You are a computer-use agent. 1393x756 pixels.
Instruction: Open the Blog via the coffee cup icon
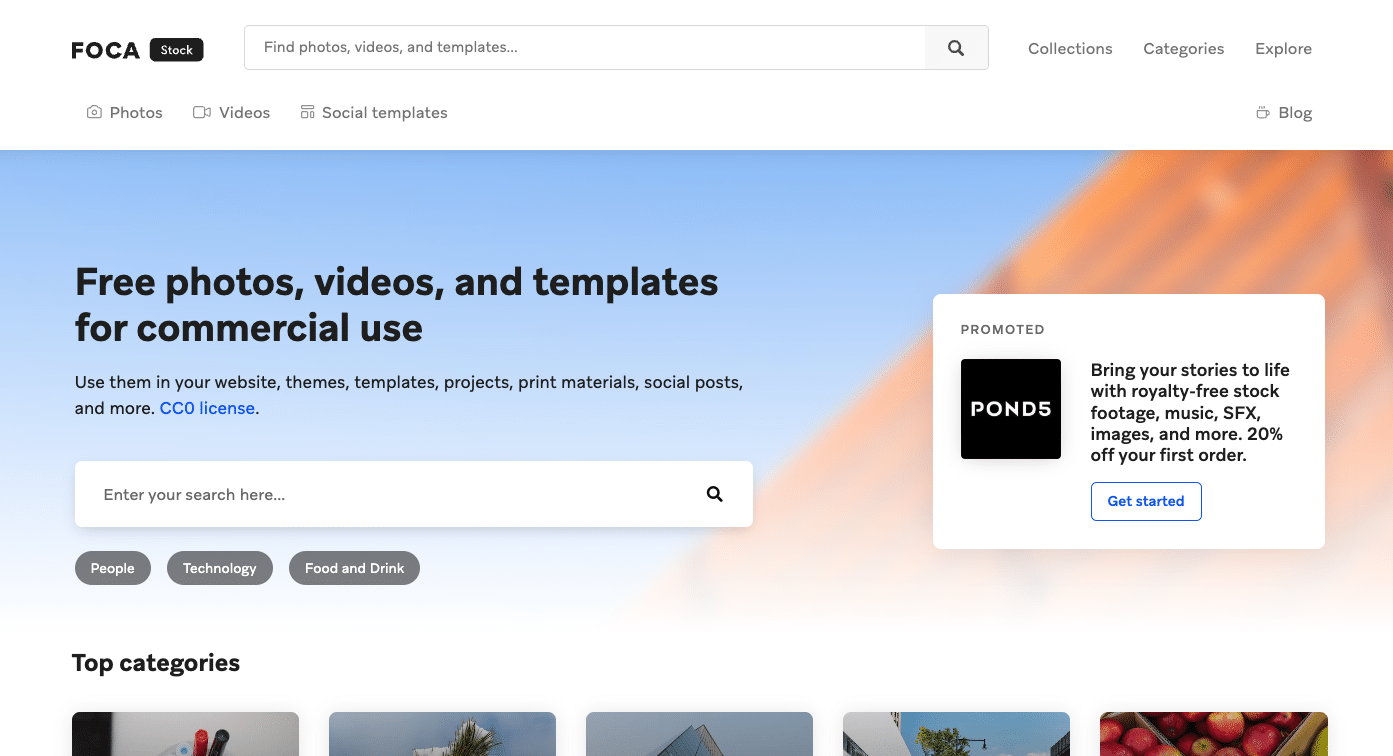tap(1263, 113)
